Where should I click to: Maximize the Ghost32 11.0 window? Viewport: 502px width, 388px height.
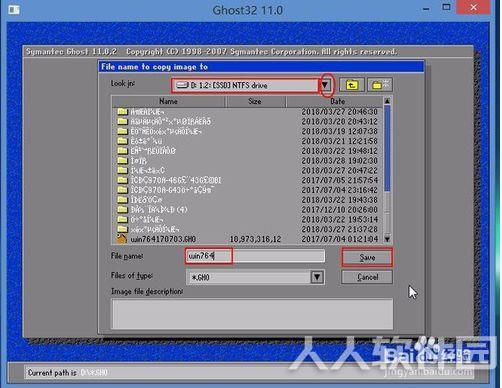pos(446,8)
